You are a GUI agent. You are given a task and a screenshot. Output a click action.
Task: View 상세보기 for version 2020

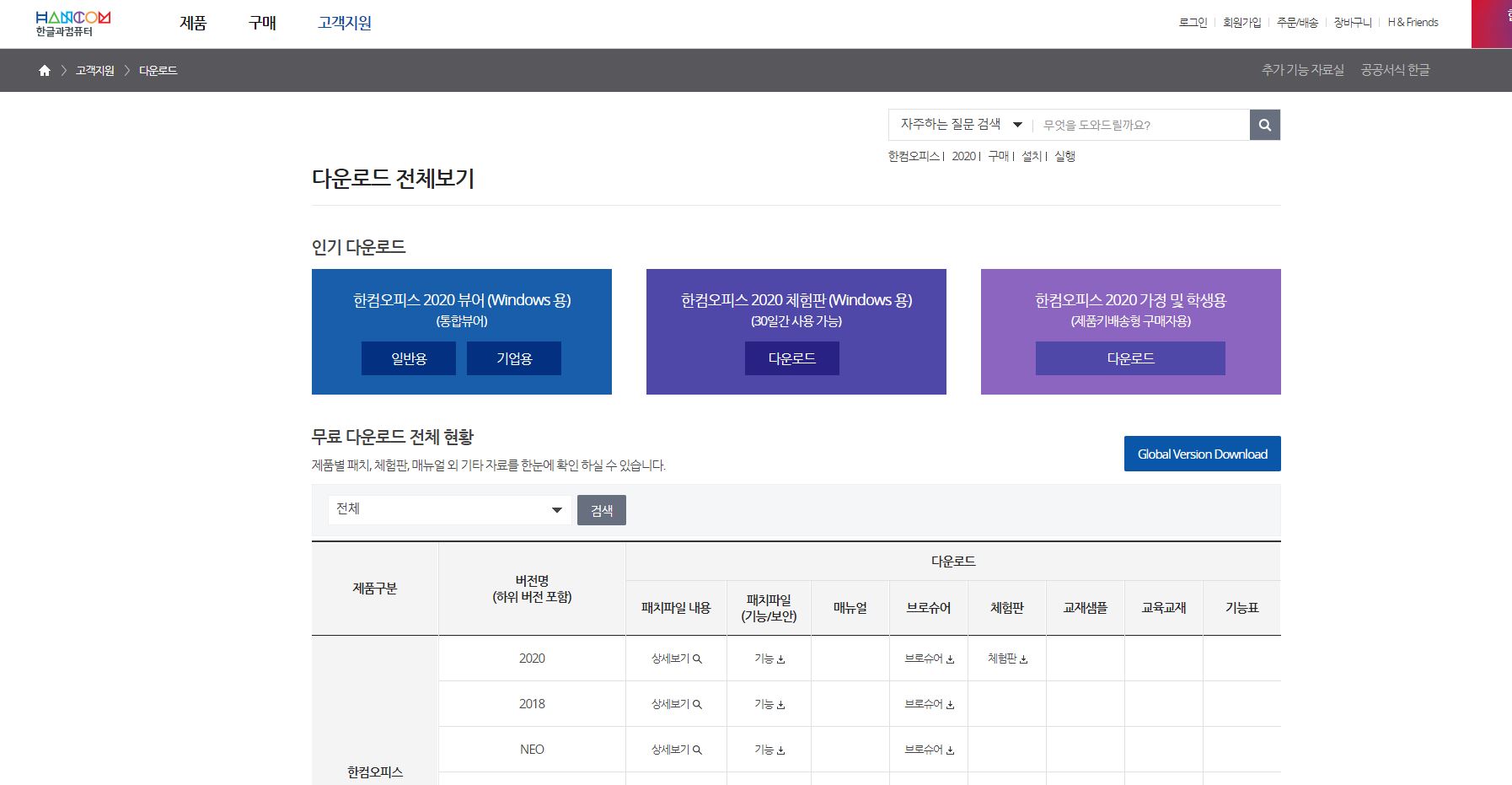coord(676,659)
